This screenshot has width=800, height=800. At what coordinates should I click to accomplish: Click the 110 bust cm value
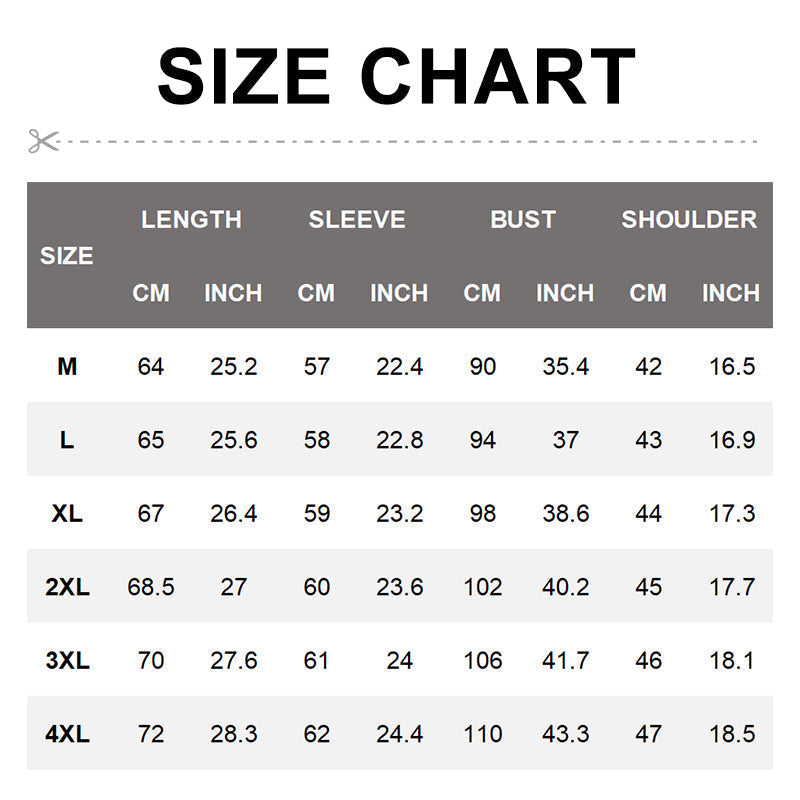click(x=483, y=734)
